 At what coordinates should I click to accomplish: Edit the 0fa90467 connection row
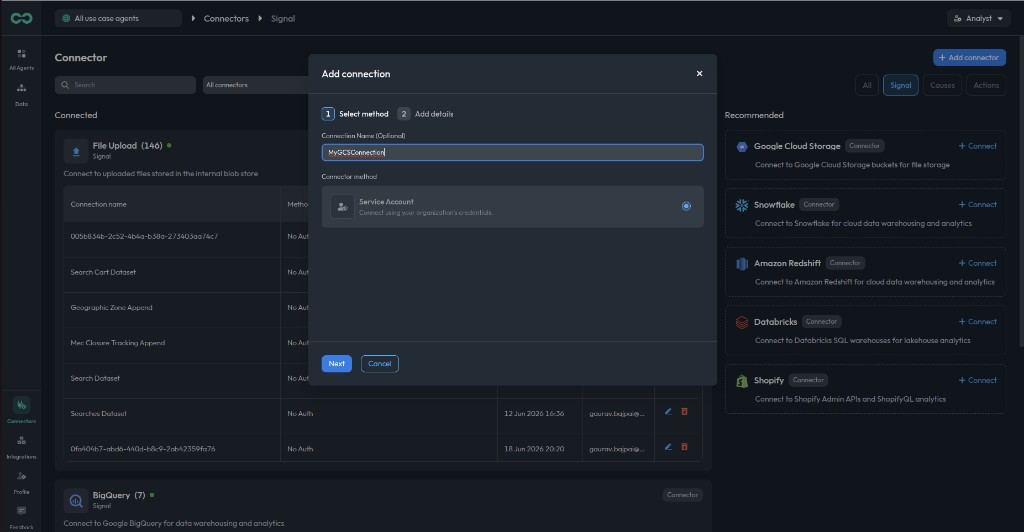click(668, 447)
